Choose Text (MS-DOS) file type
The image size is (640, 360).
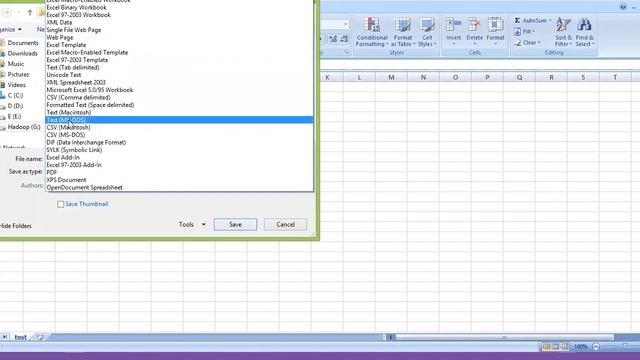tap(179, 120)
